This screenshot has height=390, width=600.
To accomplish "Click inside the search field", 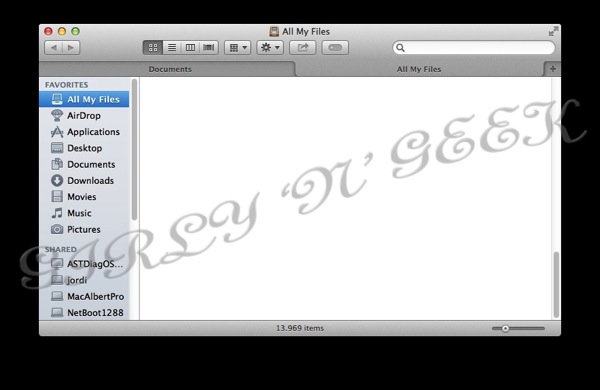I will click(x=474, y=47).
